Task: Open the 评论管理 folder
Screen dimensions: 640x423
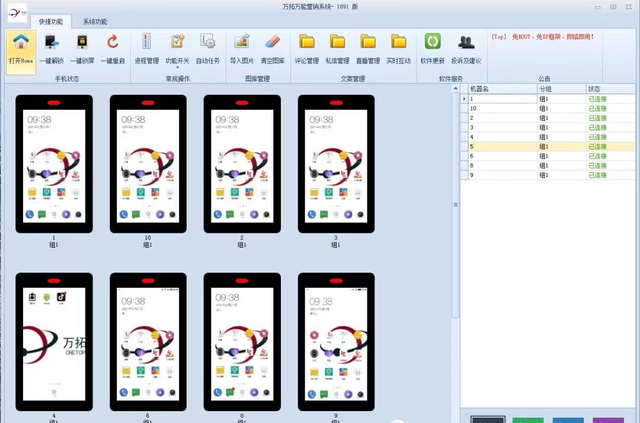Action: click(307, 46)
